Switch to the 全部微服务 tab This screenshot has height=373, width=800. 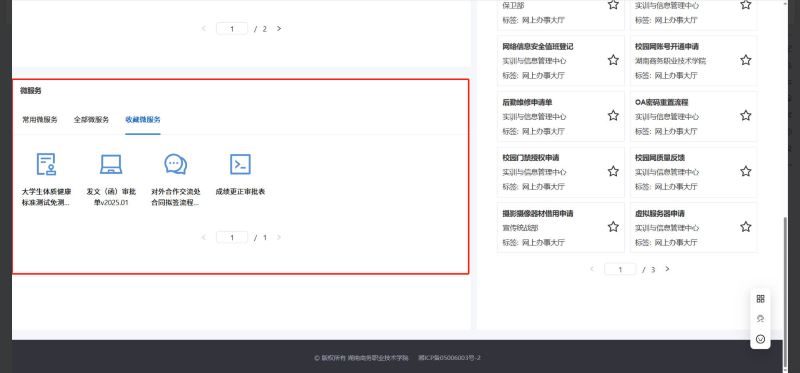coord(91,120)
